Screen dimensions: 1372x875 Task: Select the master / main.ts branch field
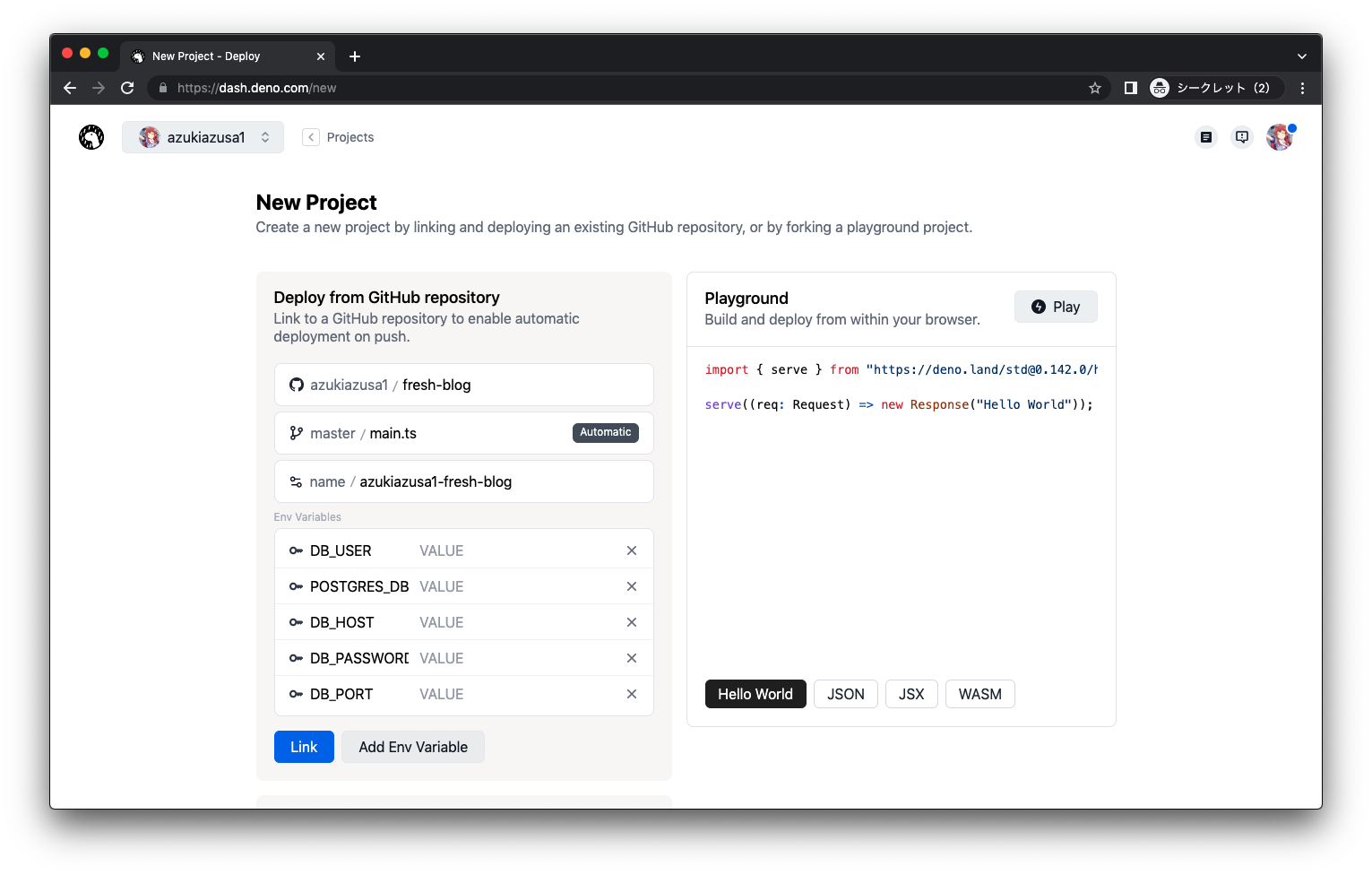pyautogui.click(x=464, y=433)
